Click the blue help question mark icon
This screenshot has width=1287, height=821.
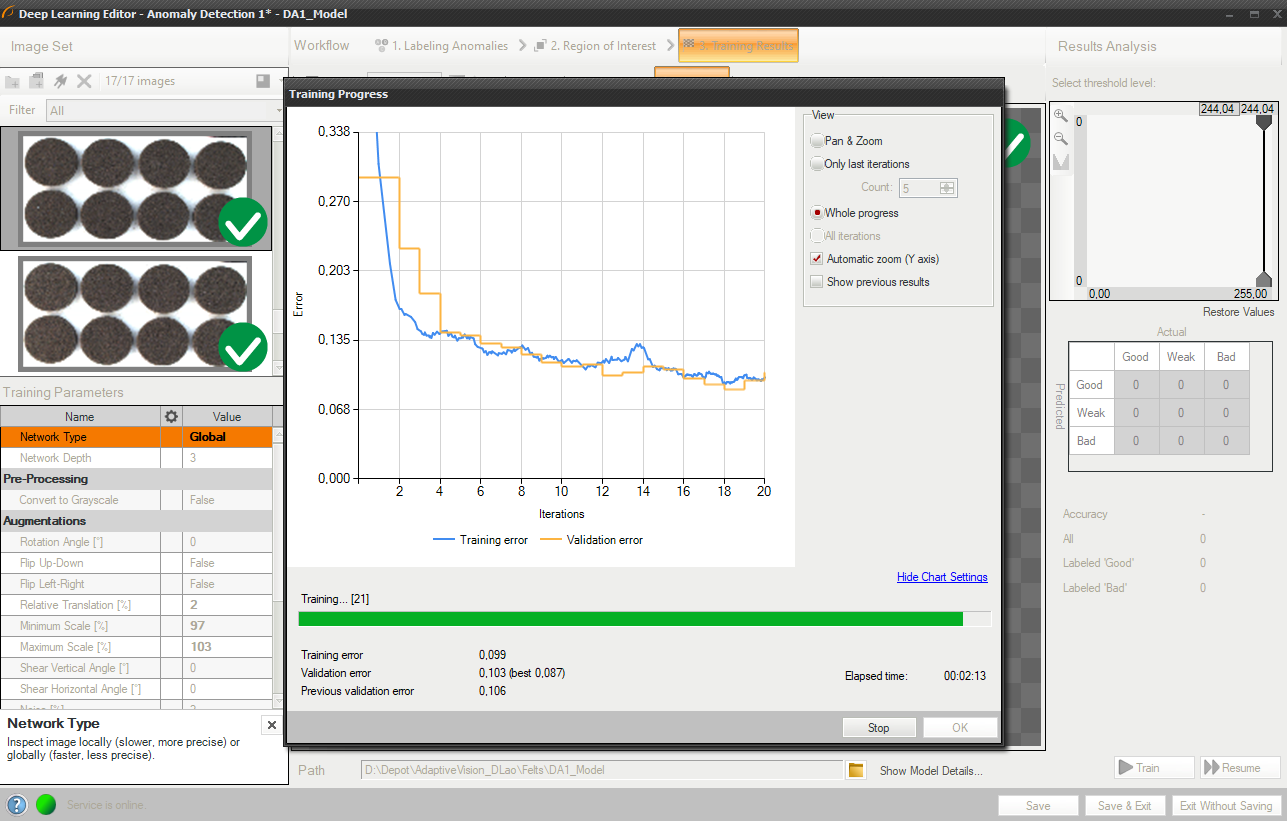[17, 805]
